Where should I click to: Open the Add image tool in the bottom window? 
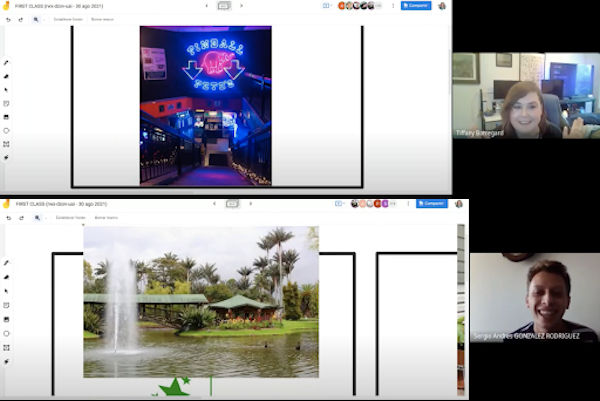tap(6, 318)
